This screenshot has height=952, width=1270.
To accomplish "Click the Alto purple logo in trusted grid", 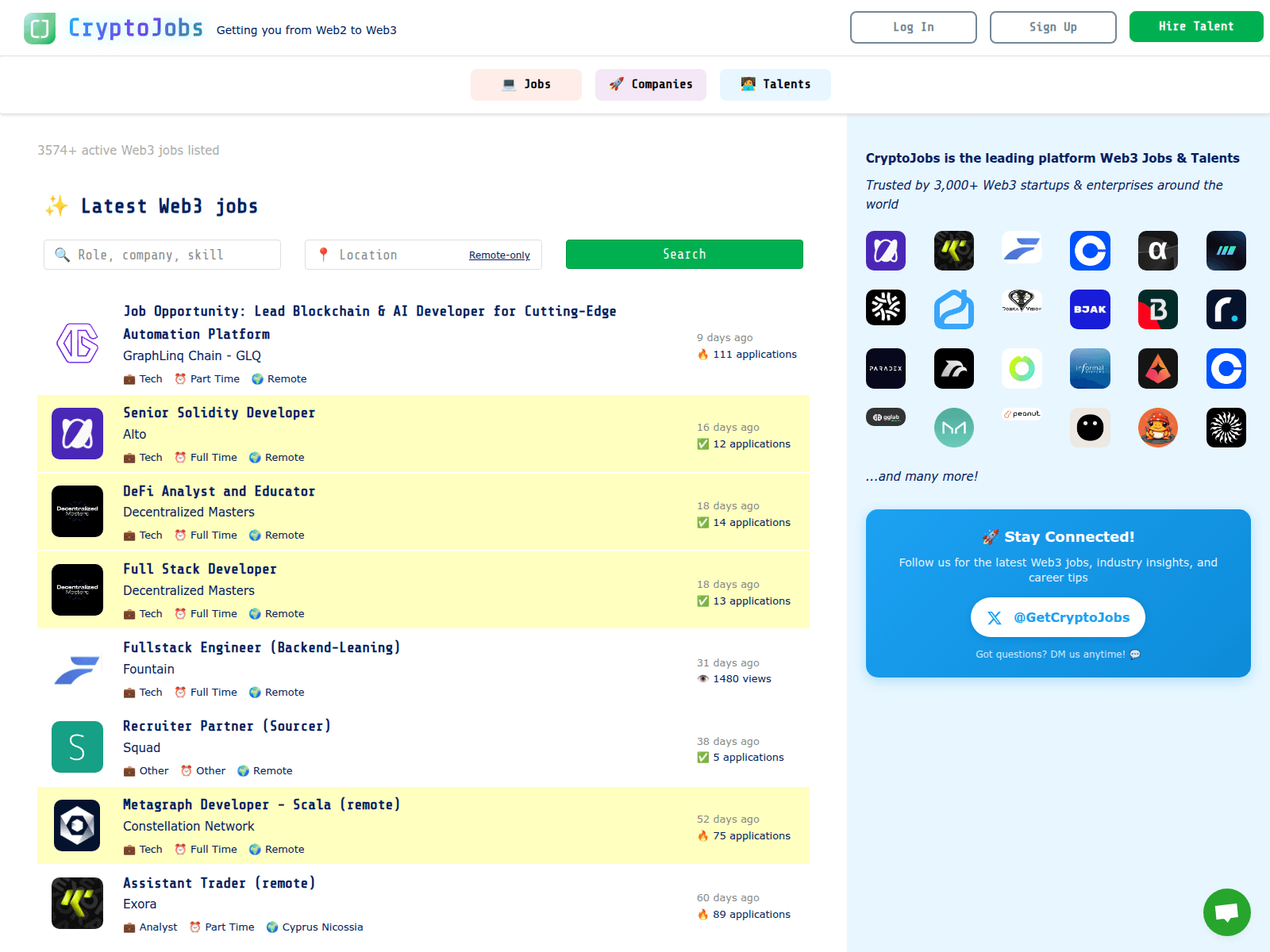I will [886, 251].
